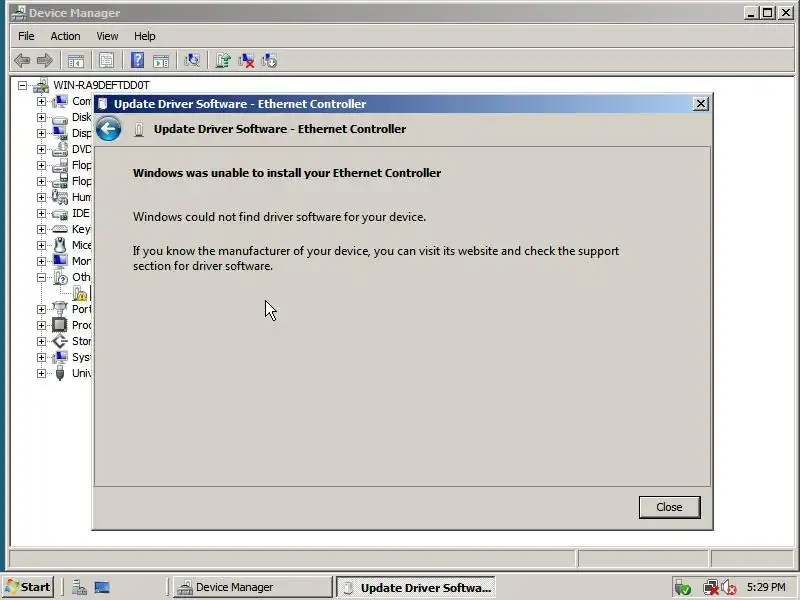This screenshot has width=800, height=600.
Task: Click 'Windows was unable to install' heading
Action: click(x=287, y=173)
